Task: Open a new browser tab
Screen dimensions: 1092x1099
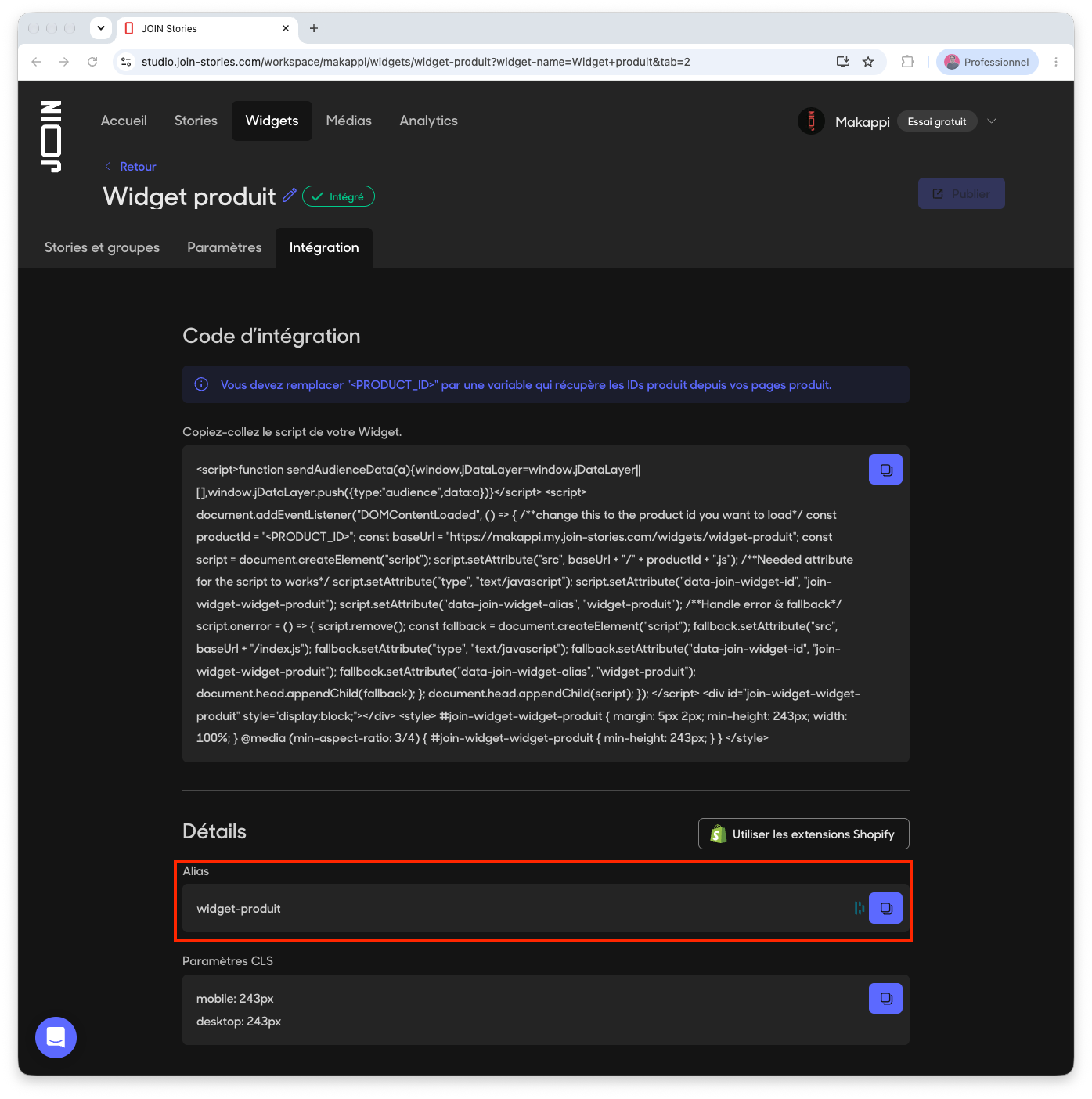Action: pos(314,28)
